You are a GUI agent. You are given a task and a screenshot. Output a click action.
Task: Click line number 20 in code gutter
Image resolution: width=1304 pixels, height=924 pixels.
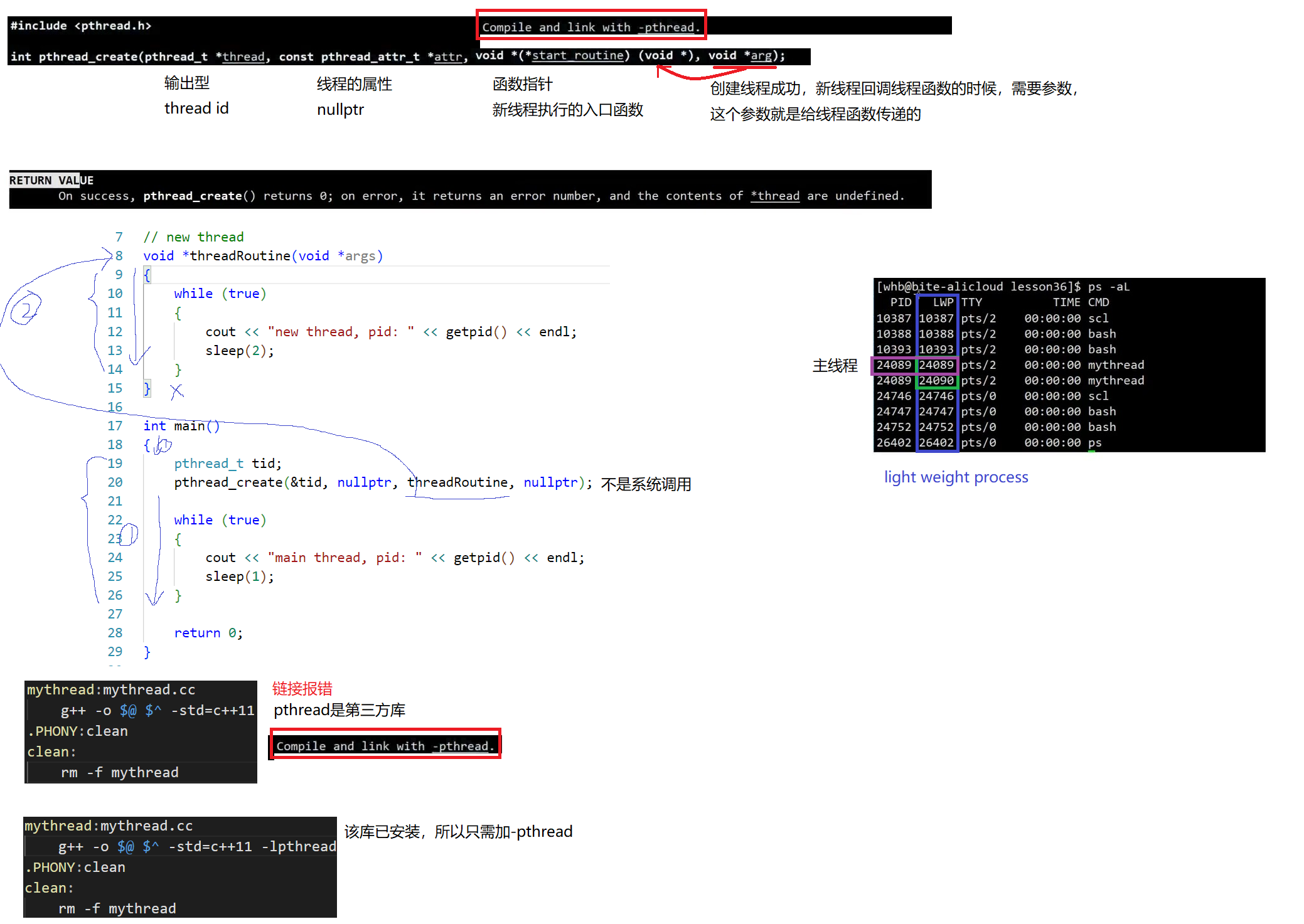115,482
